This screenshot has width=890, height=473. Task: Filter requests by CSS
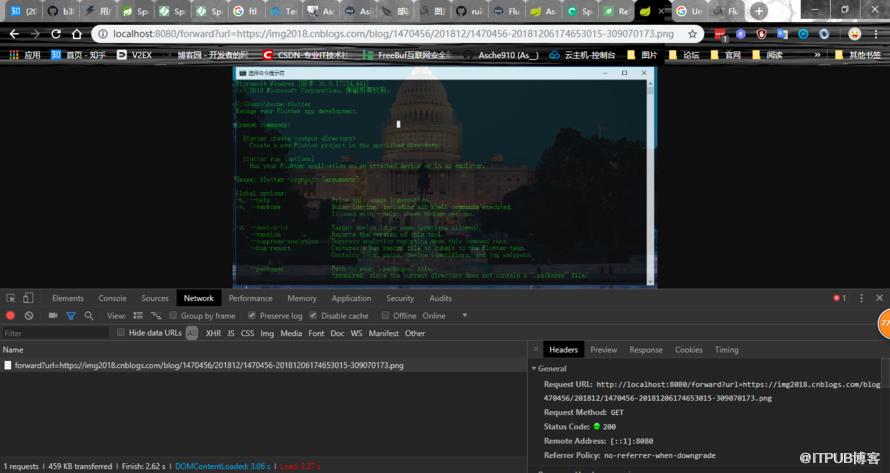pyautogui.click(x=247, y=333)
